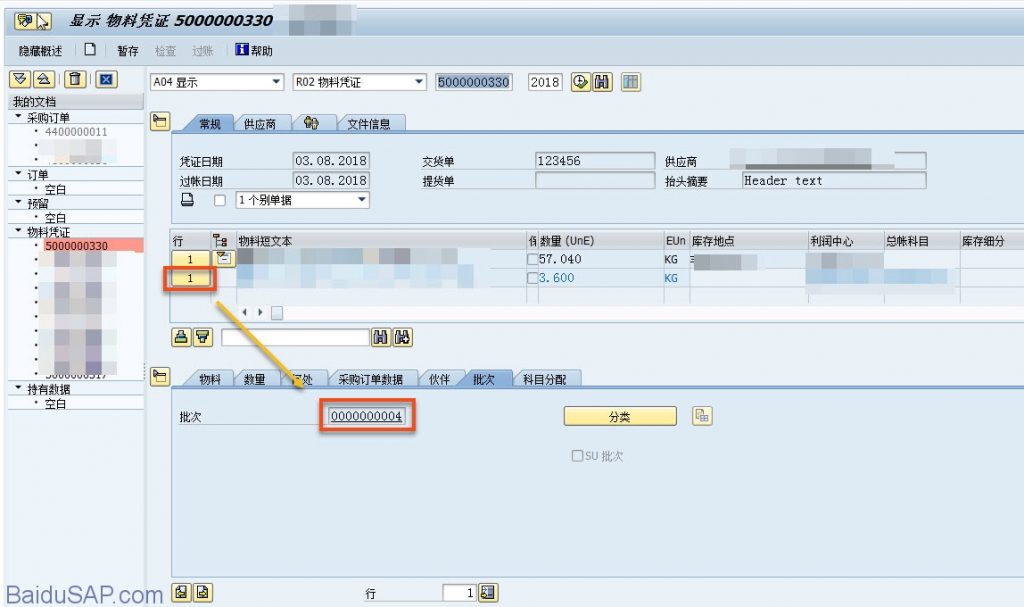The height and width of the screenshot is (607, 1024).
Task: Toggle the checkbox beside quantity 3.600
Action: 532,278
